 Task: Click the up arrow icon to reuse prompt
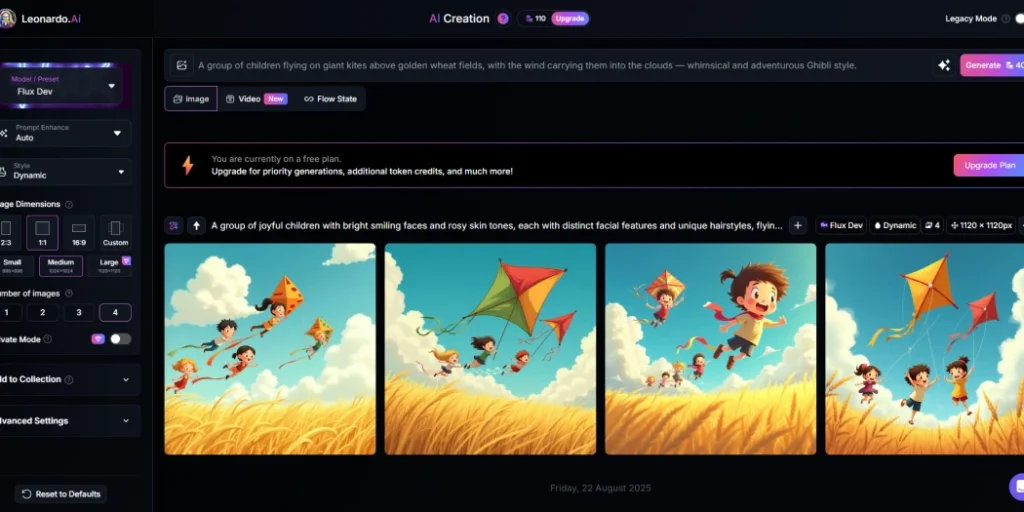click(x=196, y=226)
